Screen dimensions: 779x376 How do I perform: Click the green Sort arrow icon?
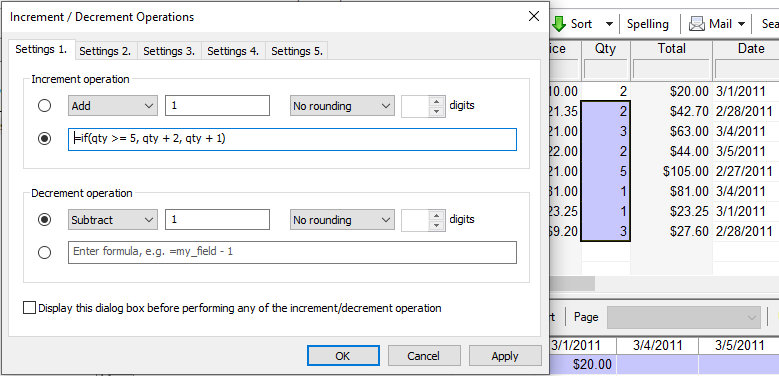tap(559, 24)
